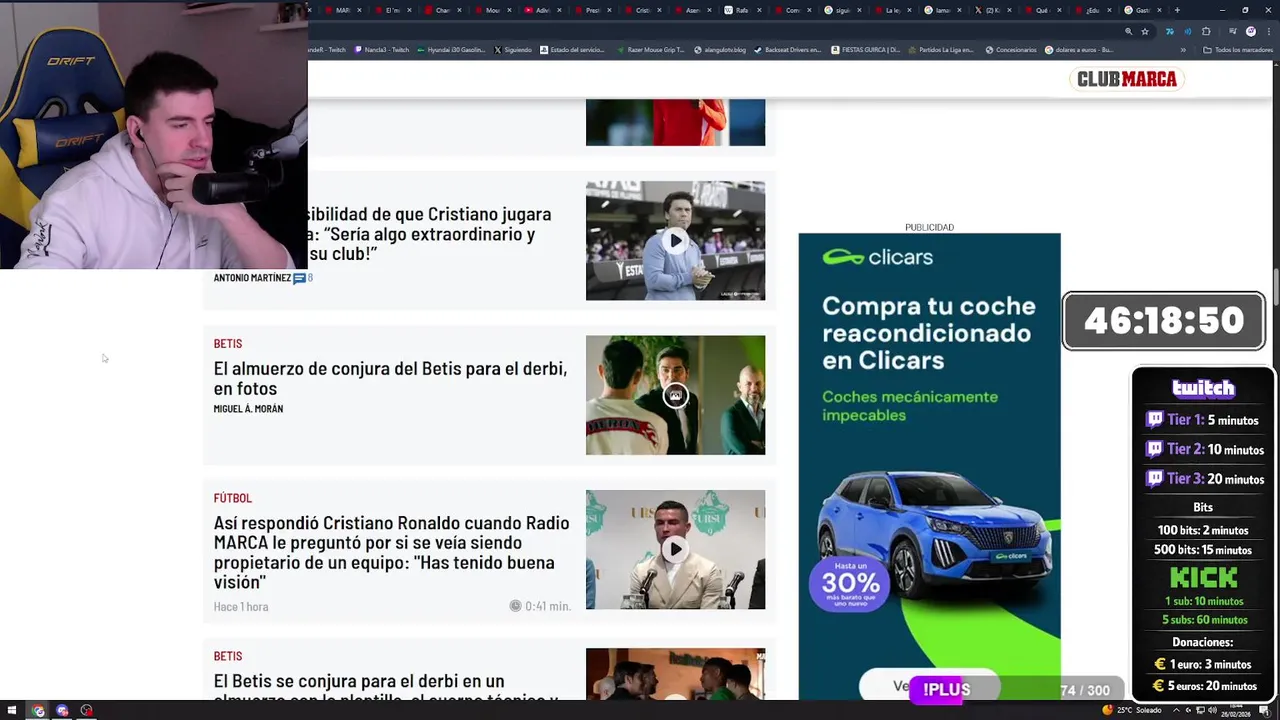Viewport: 1280px width, 720px height.
Task: Open the 'Backseat Drivers en...' bookmark
Action: pos(787,50)
